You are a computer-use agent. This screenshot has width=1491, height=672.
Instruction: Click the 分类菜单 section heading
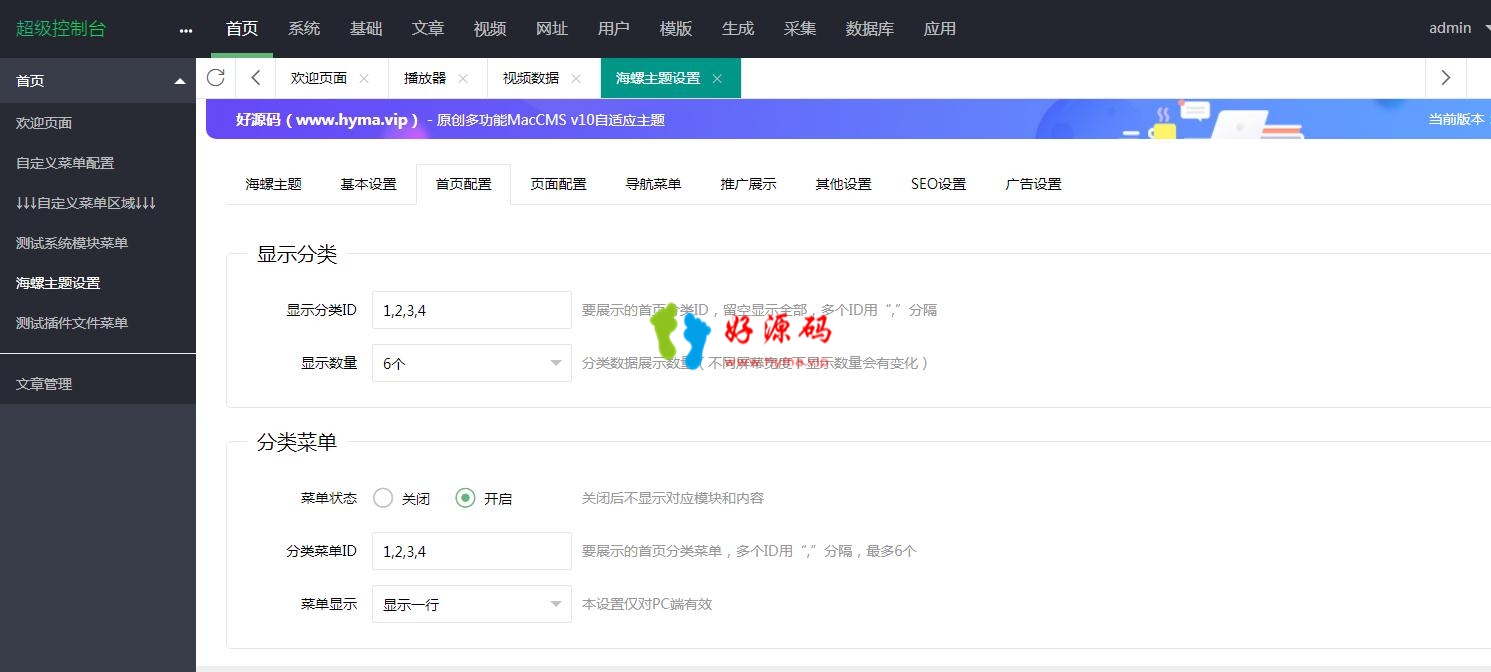point(297,442)
